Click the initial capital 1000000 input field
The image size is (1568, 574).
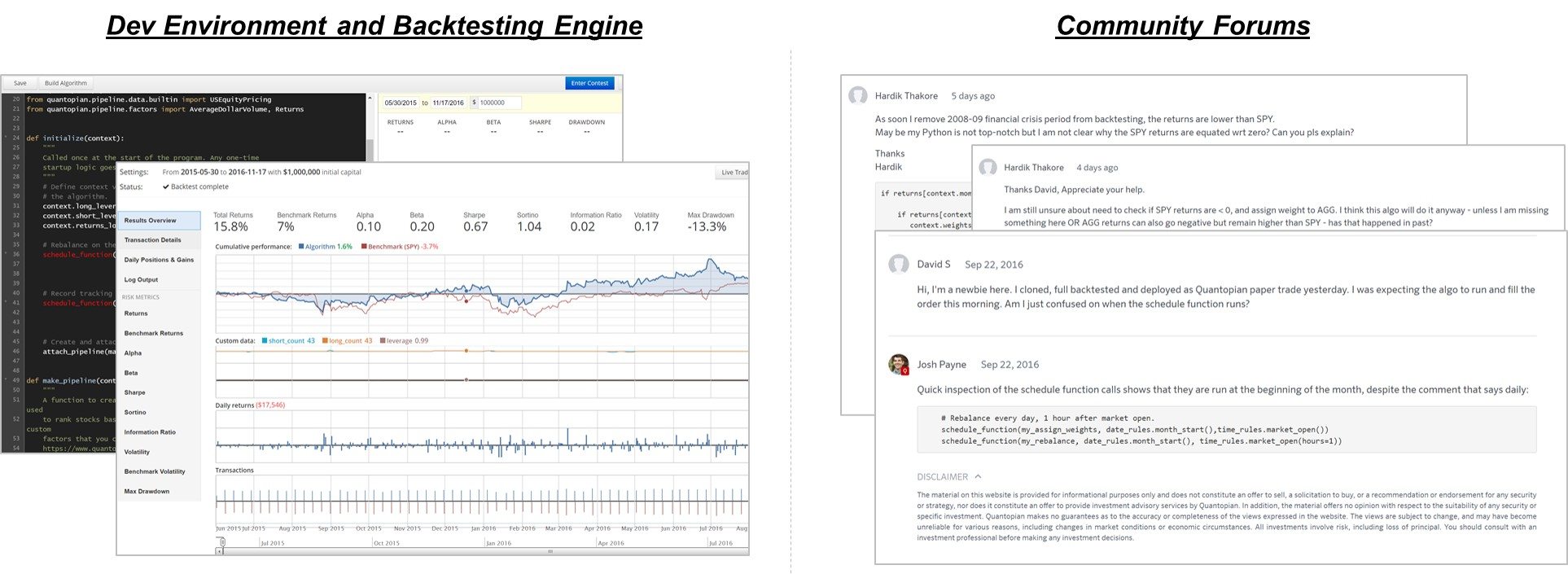pos(498,103)
